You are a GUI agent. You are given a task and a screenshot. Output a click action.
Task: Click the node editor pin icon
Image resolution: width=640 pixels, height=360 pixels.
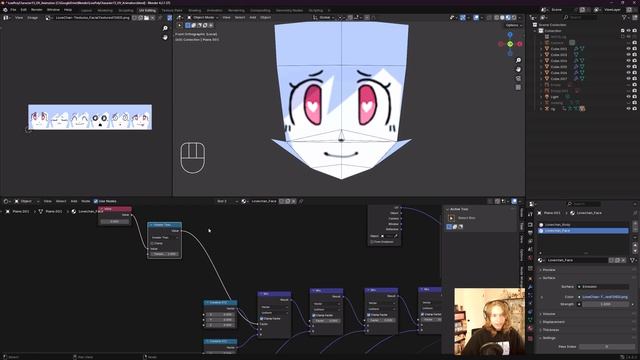click(x=301, y=201)
